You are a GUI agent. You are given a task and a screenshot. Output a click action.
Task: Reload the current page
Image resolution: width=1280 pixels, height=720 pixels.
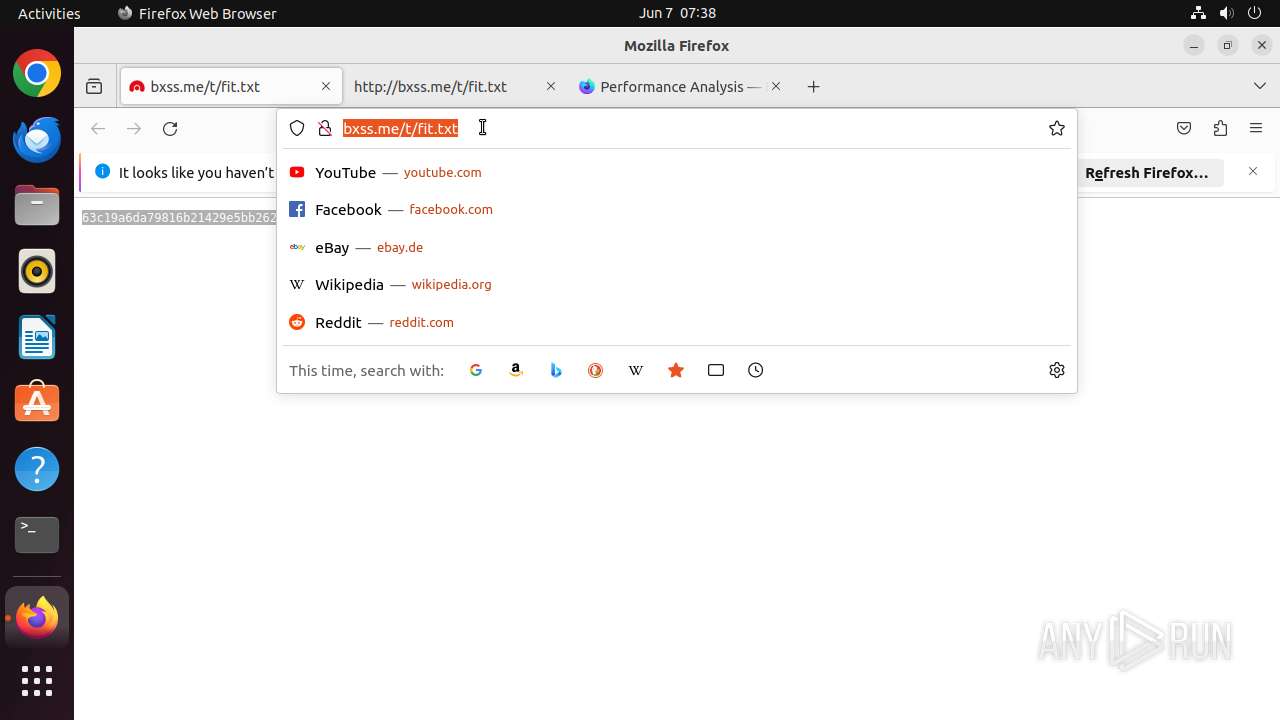tap(170, 129)
